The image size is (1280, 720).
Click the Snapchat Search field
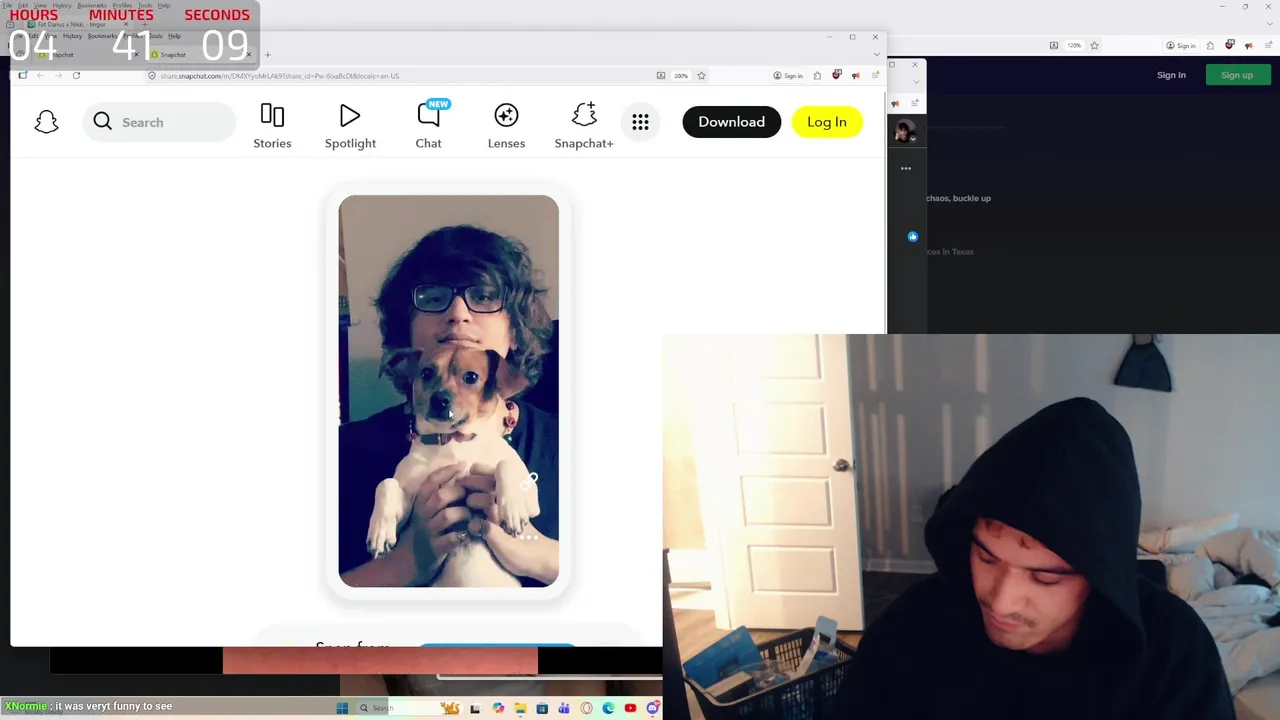pos(160,122)
